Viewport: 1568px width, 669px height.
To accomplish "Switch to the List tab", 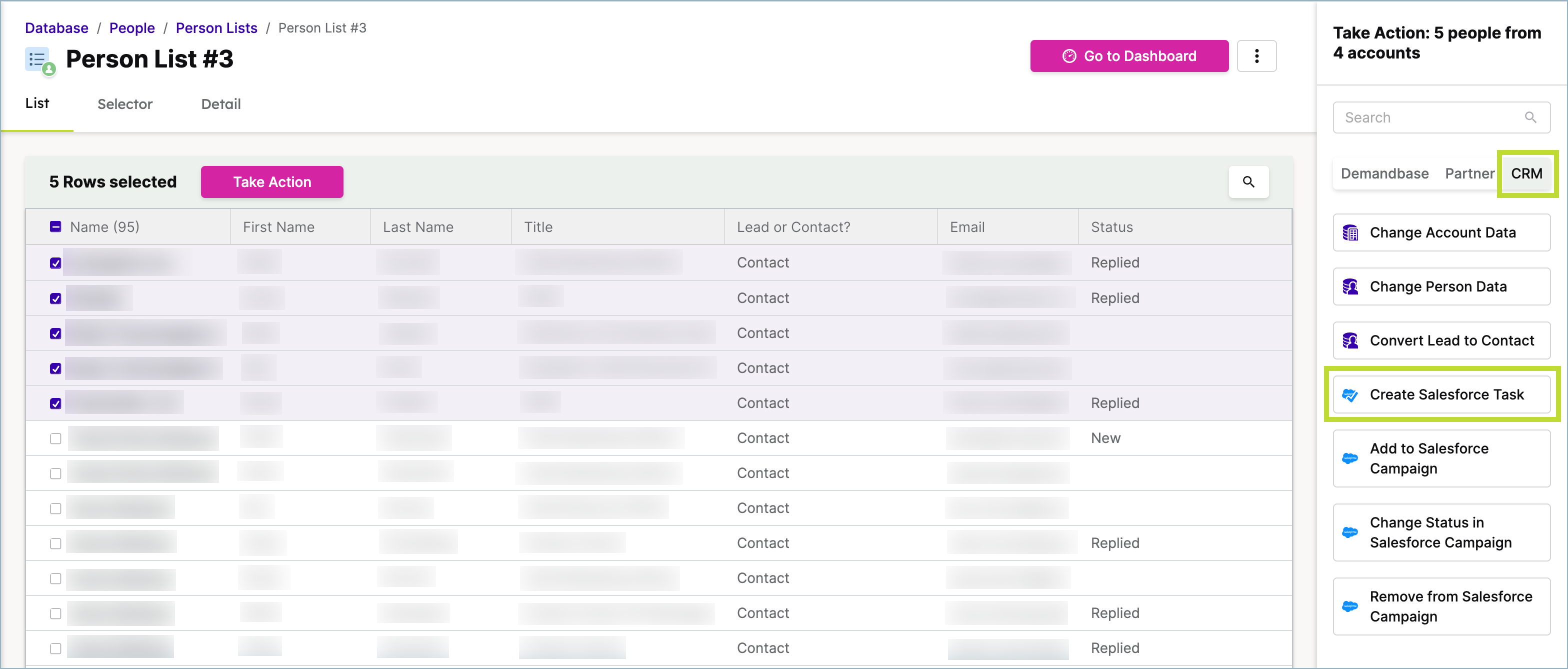I will click(37, 103).
